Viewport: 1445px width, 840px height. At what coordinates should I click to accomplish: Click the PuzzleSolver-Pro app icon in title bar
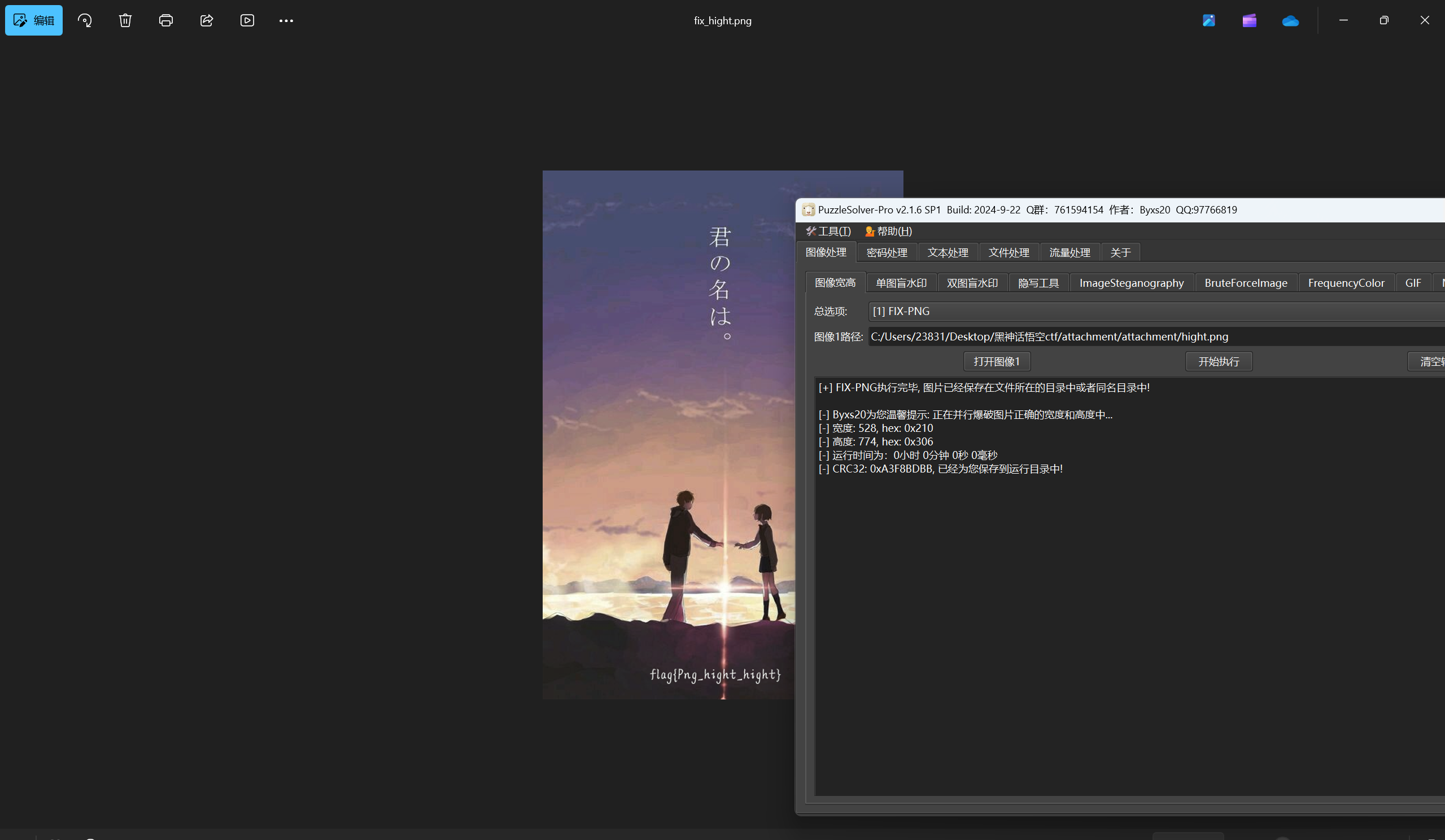[809, 210]
